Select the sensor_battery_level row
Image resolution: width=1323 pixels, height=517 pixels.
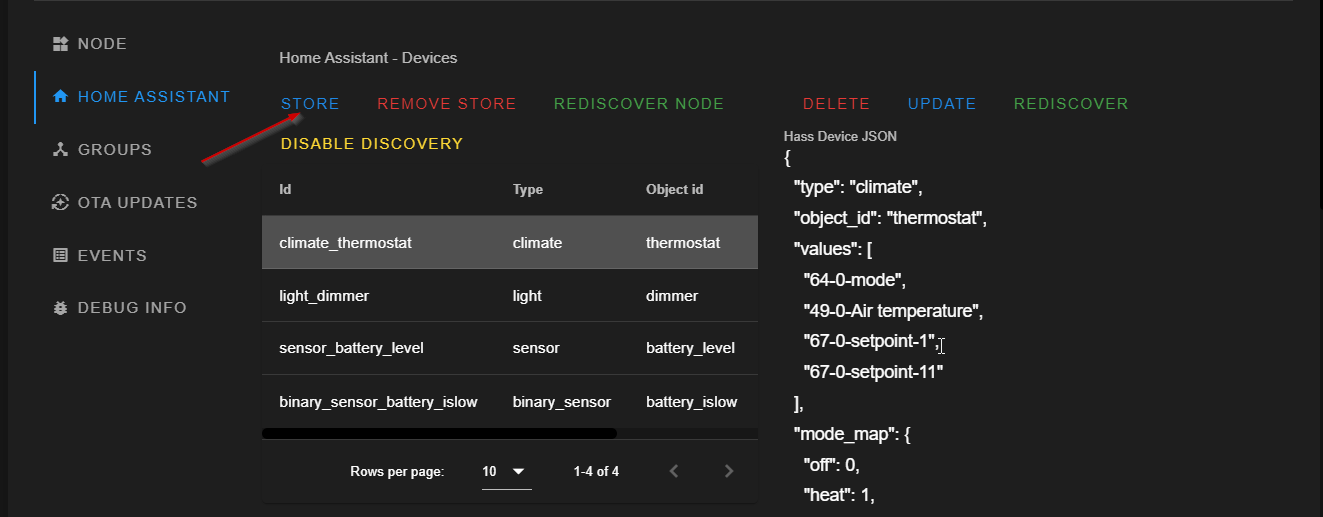point(510,348)
